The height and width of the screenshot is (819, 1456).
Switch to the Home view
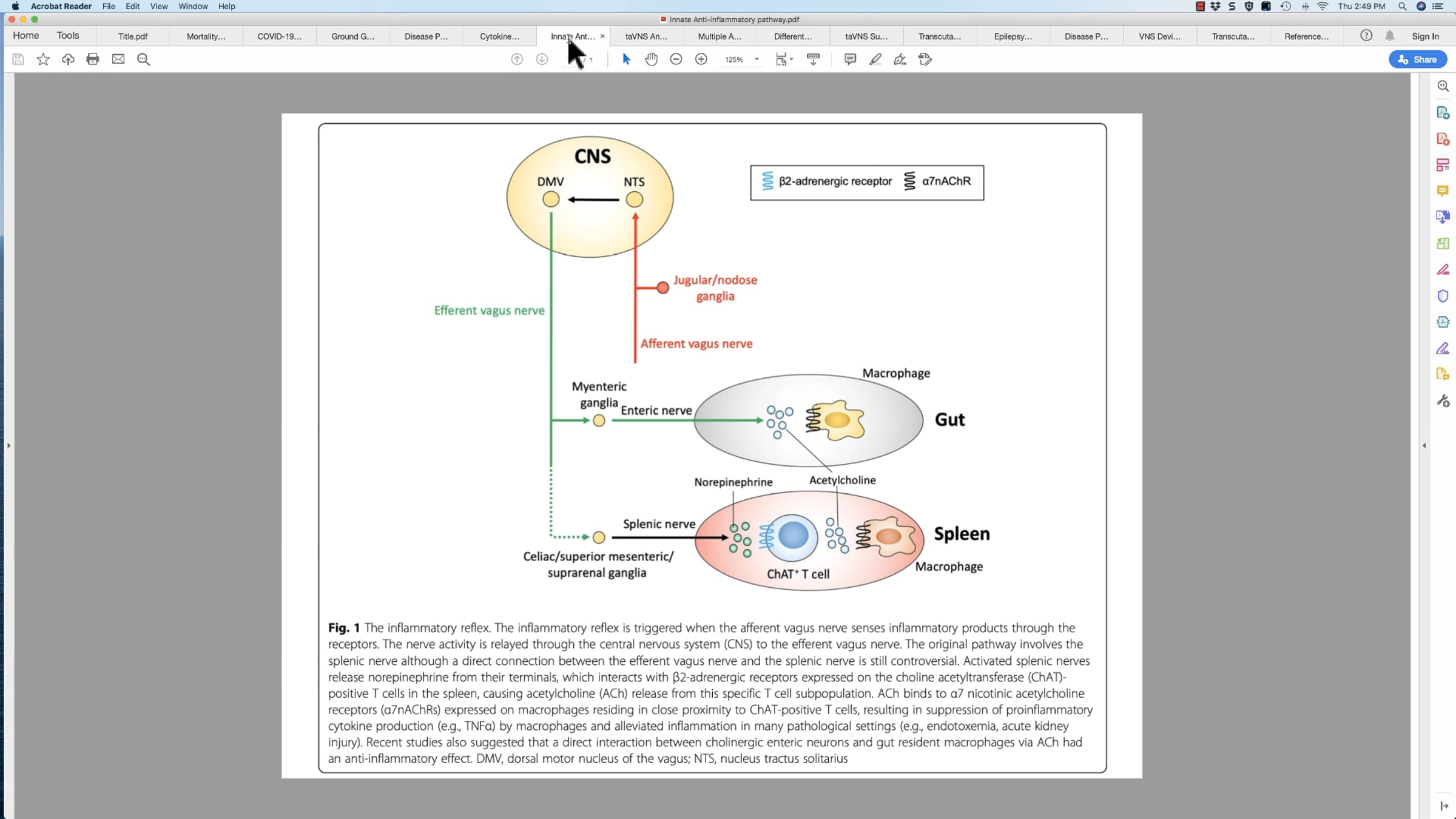(x=26, y=35)
